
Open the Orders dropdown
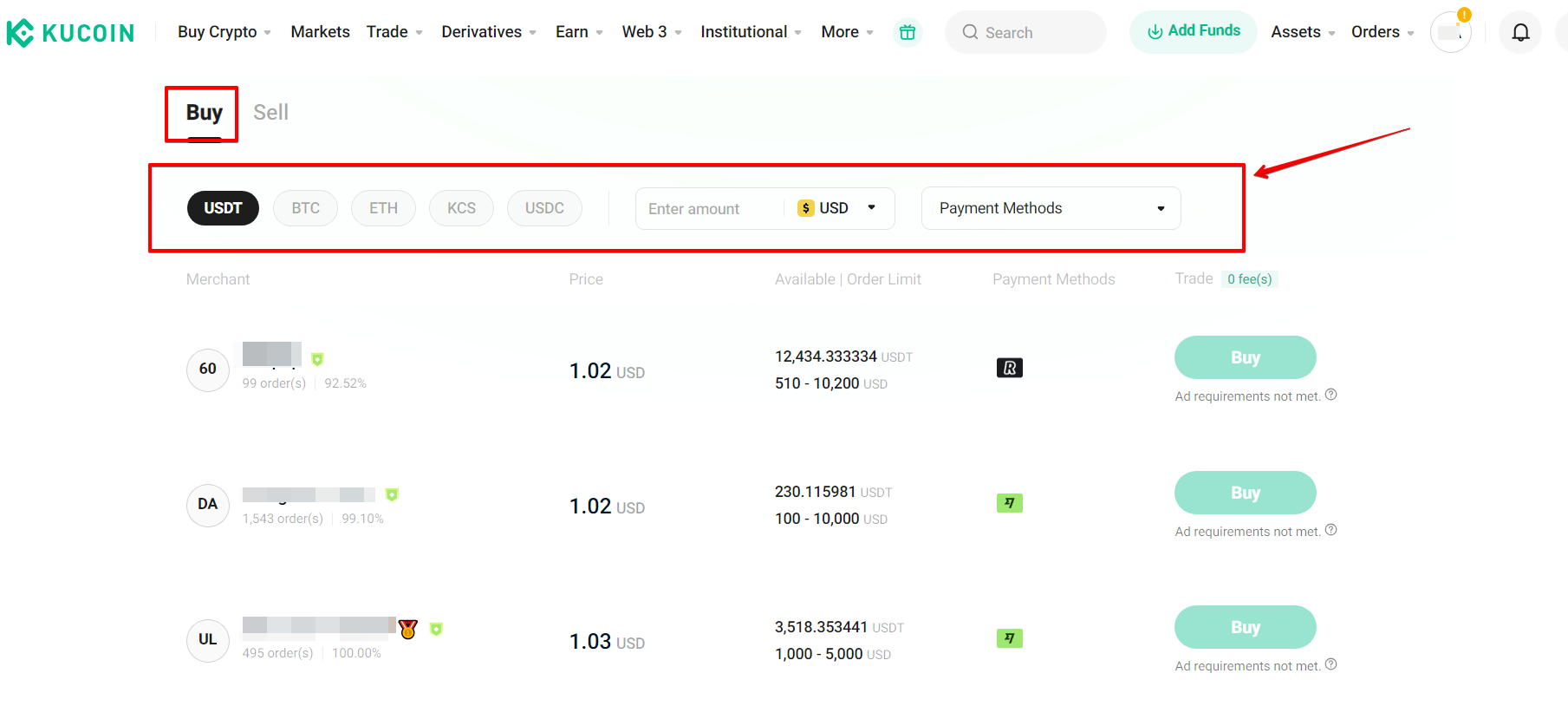tap(1383, 32)
